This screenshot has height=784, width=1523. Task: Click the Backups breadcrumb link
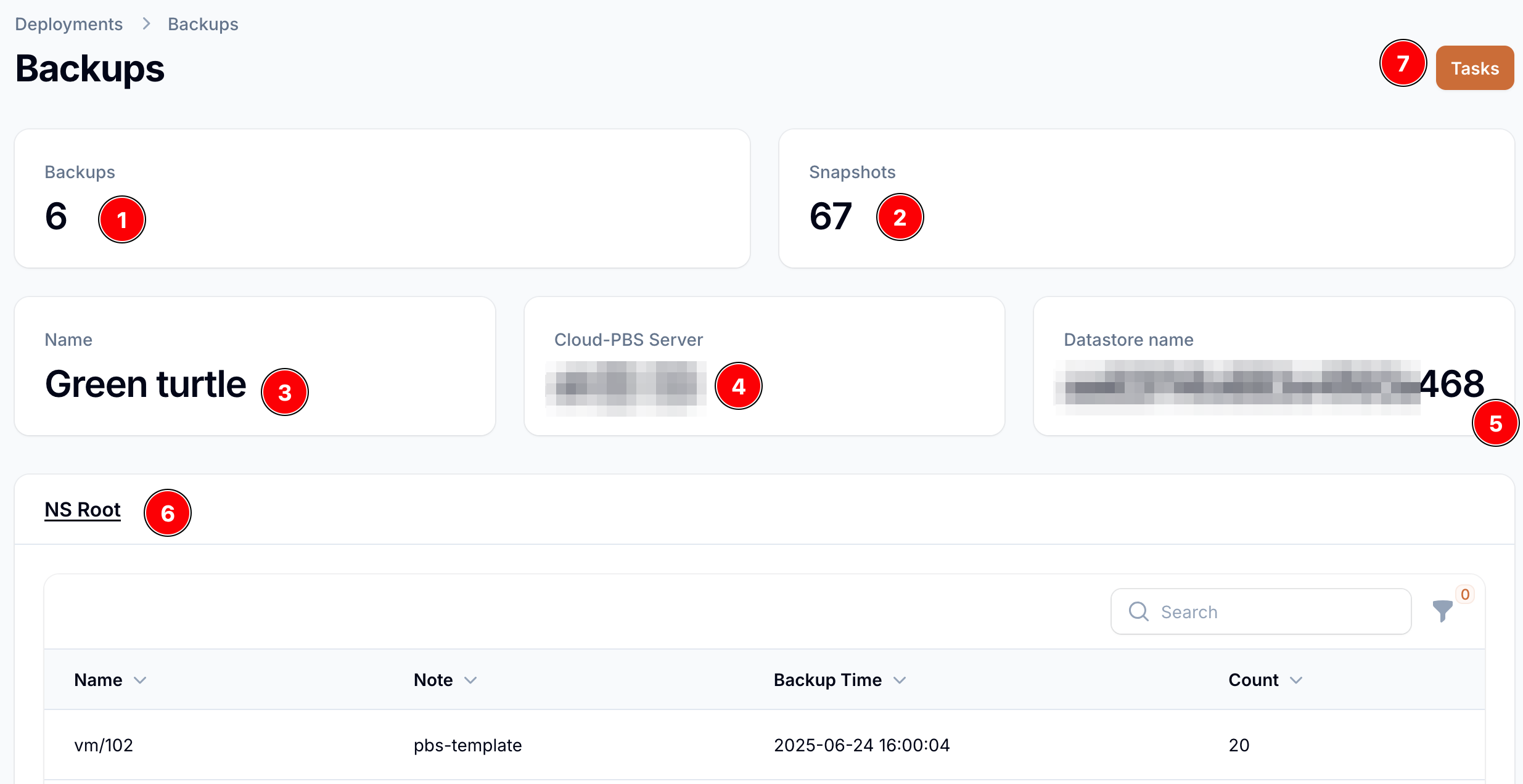pos(203,24)
